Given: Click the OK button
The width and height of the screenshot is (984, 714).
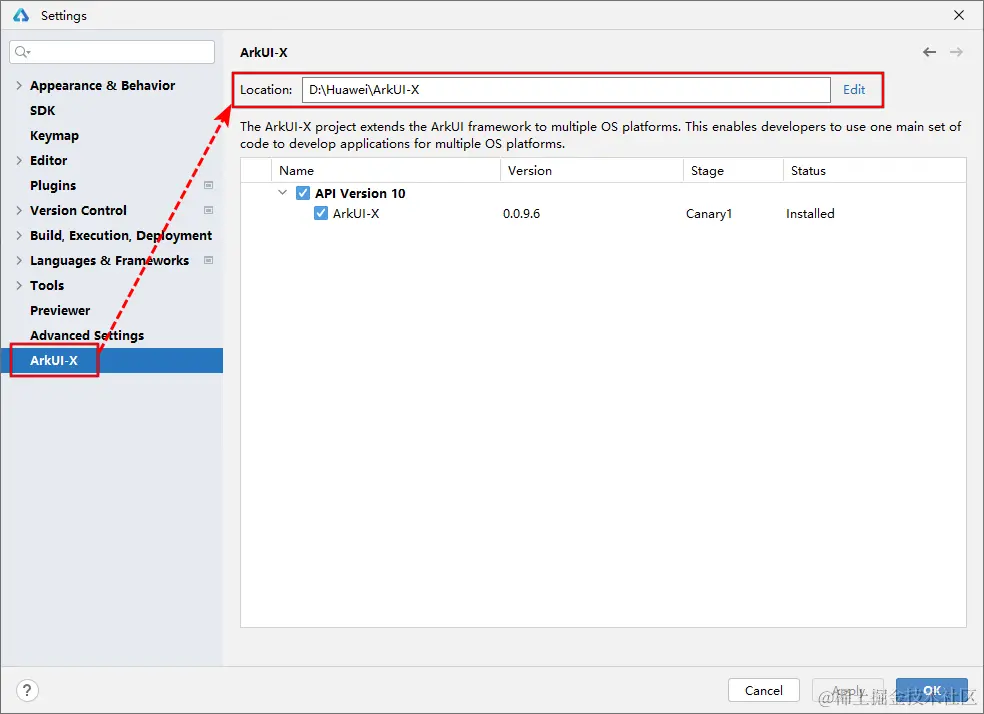Looking at the screenshot, I should pos(931,690).
